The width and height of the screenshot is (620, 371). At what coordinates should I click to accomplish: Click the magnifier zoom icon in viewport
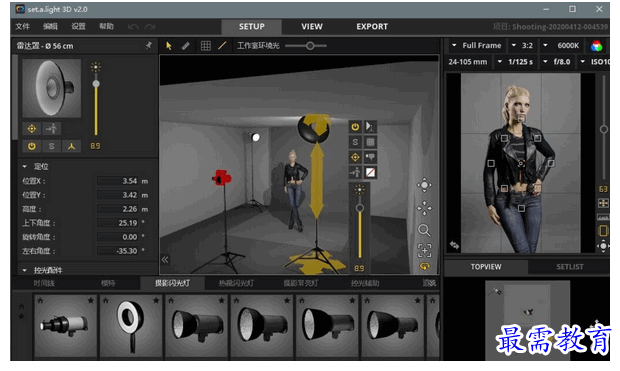tap(424, 230)
